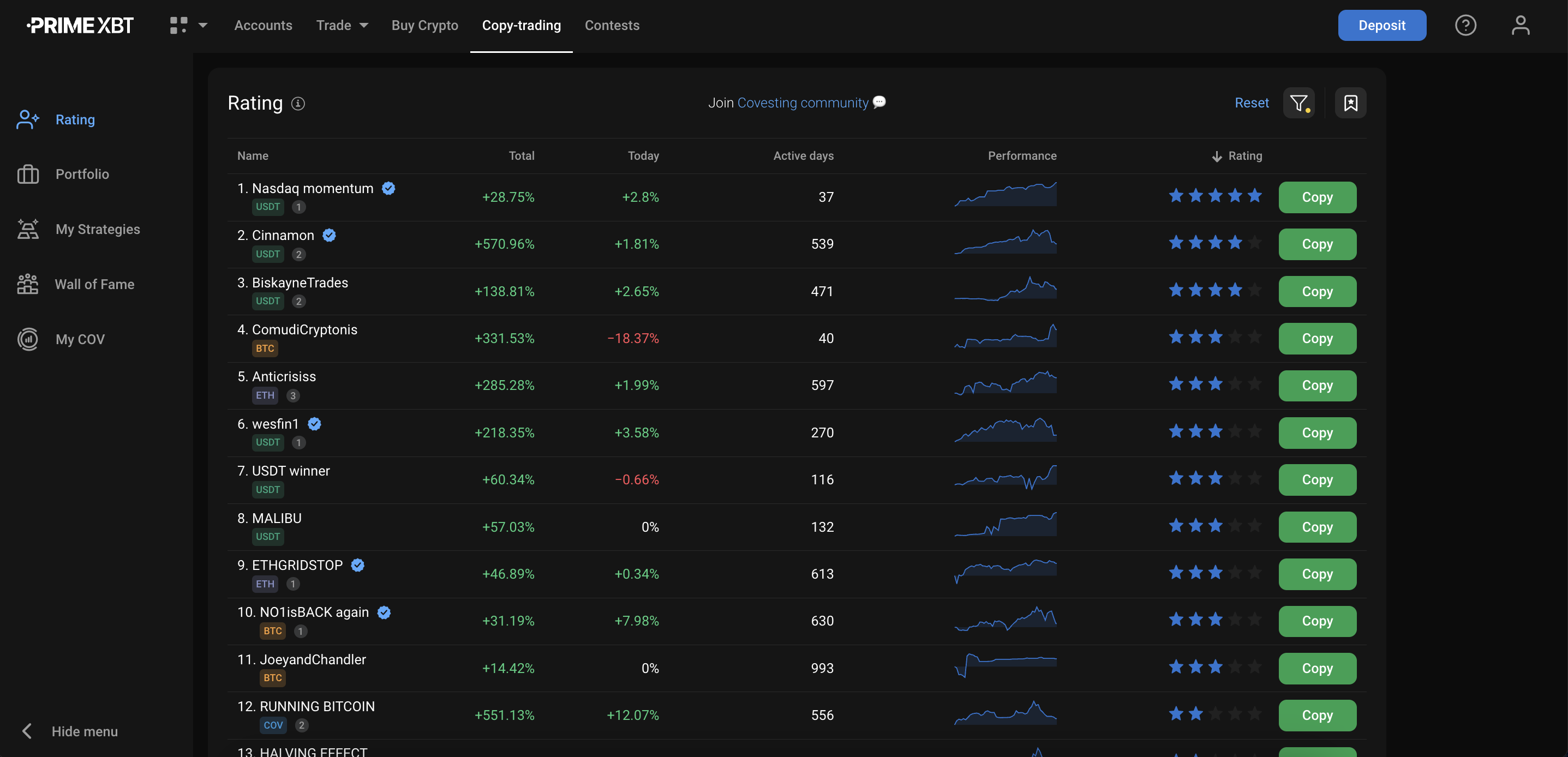1568x757 pixels.
Task: Copy the USDT winner strategy
Action: click(1317, 479)
